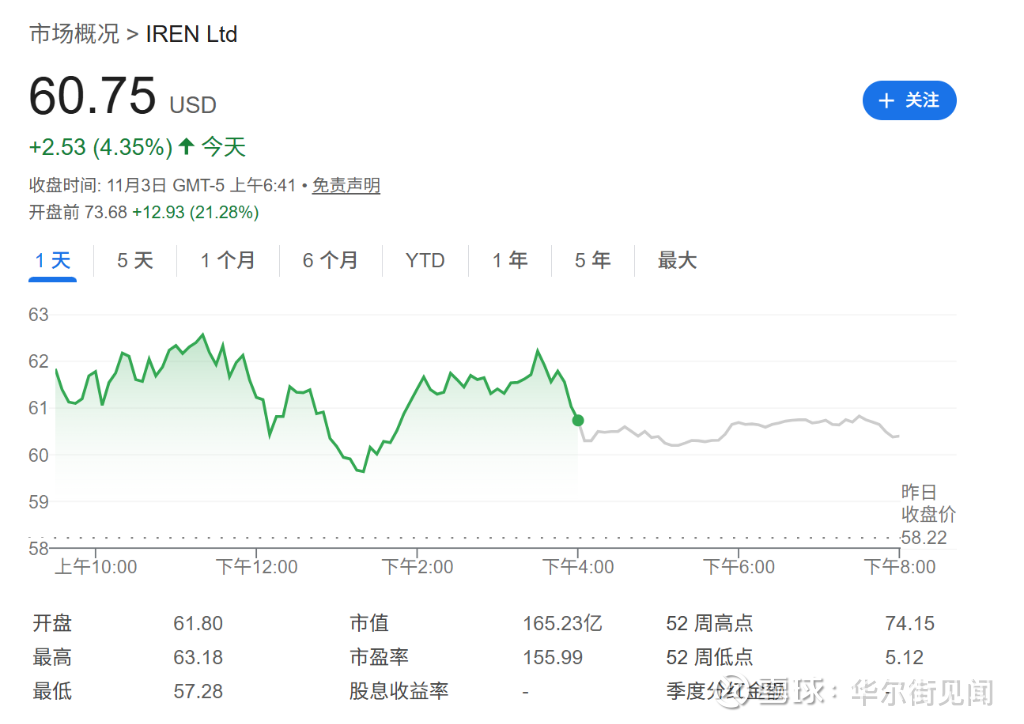Click the 股息收益率 label

point(399,691)
